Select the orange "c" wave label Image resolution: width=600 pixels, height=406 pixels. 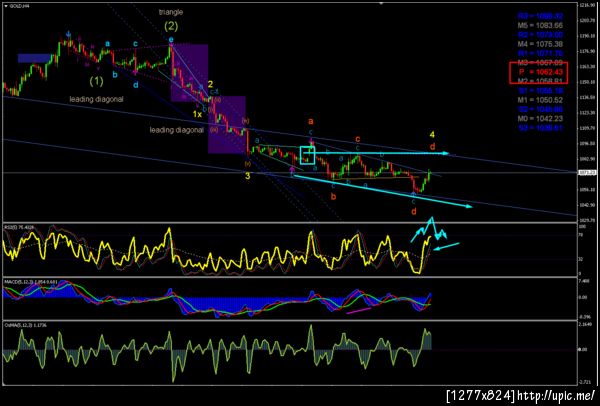pyautogui.click(x=357, y=139)
